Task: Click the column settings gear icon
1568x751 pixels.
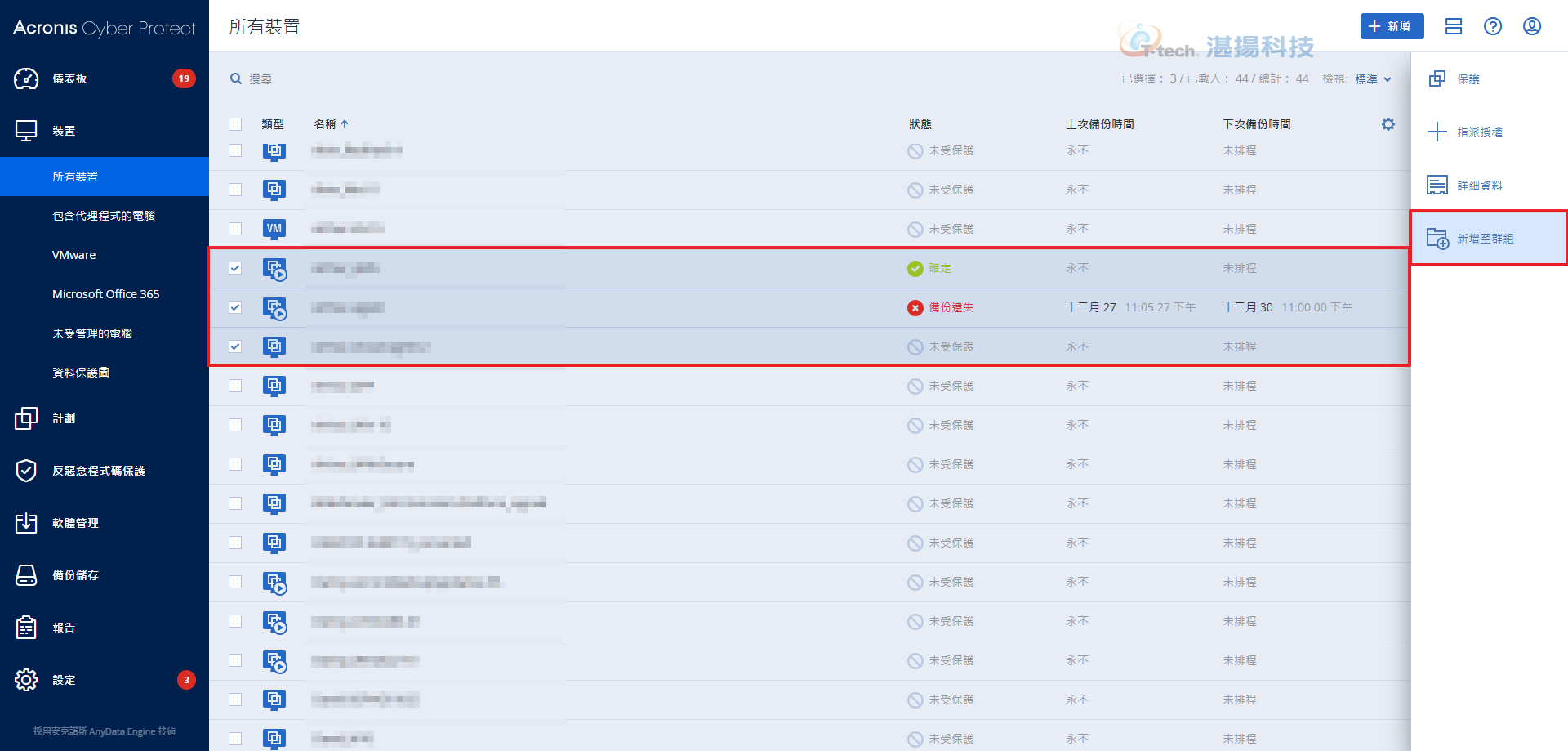Action: (1388, 124)
